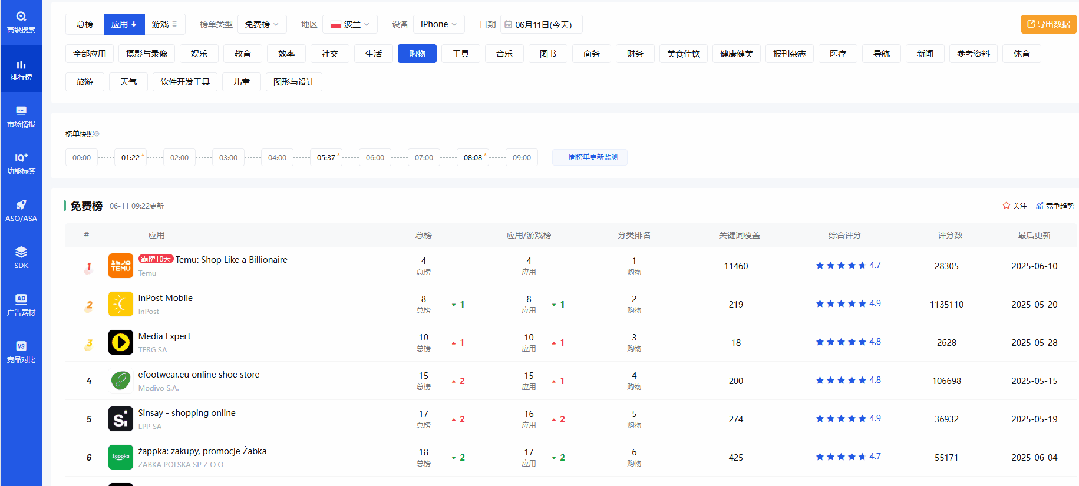Click Temu's 4.7 star rating
This screenshot has height=486, width=1079.
tap(848, 265)
